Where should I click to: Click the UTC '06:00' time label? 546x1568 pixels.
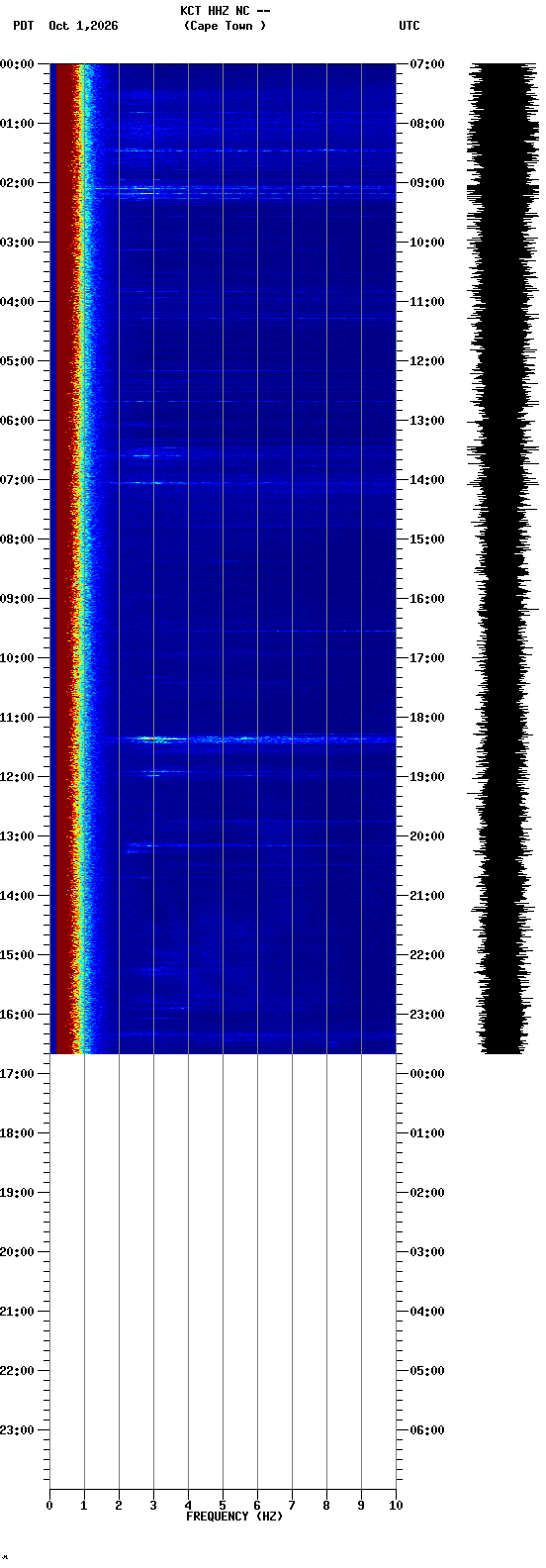(426, 1430)
